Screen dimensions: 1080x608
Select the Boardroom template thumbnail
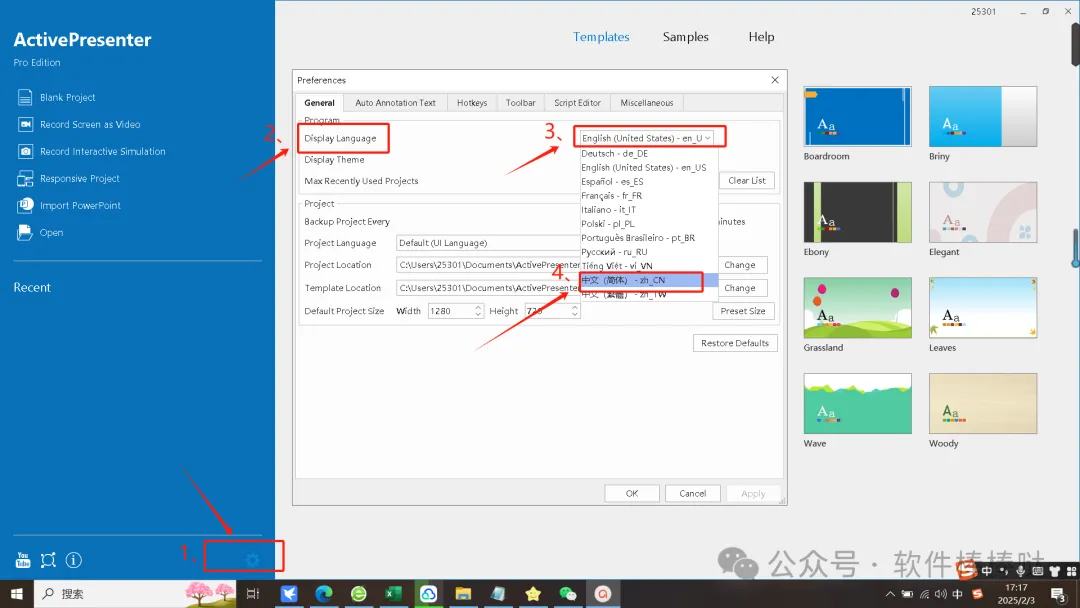(x=858, y=116)
